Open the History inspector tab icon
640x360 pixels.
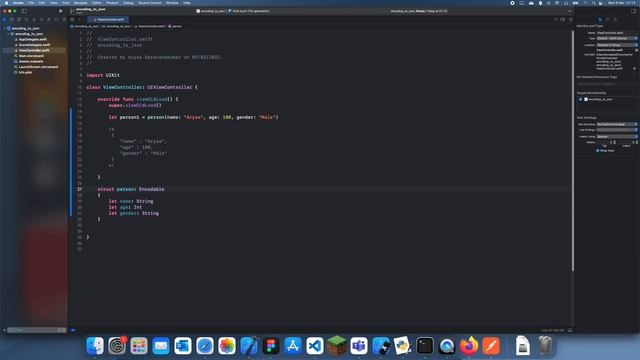coord(607,19)
